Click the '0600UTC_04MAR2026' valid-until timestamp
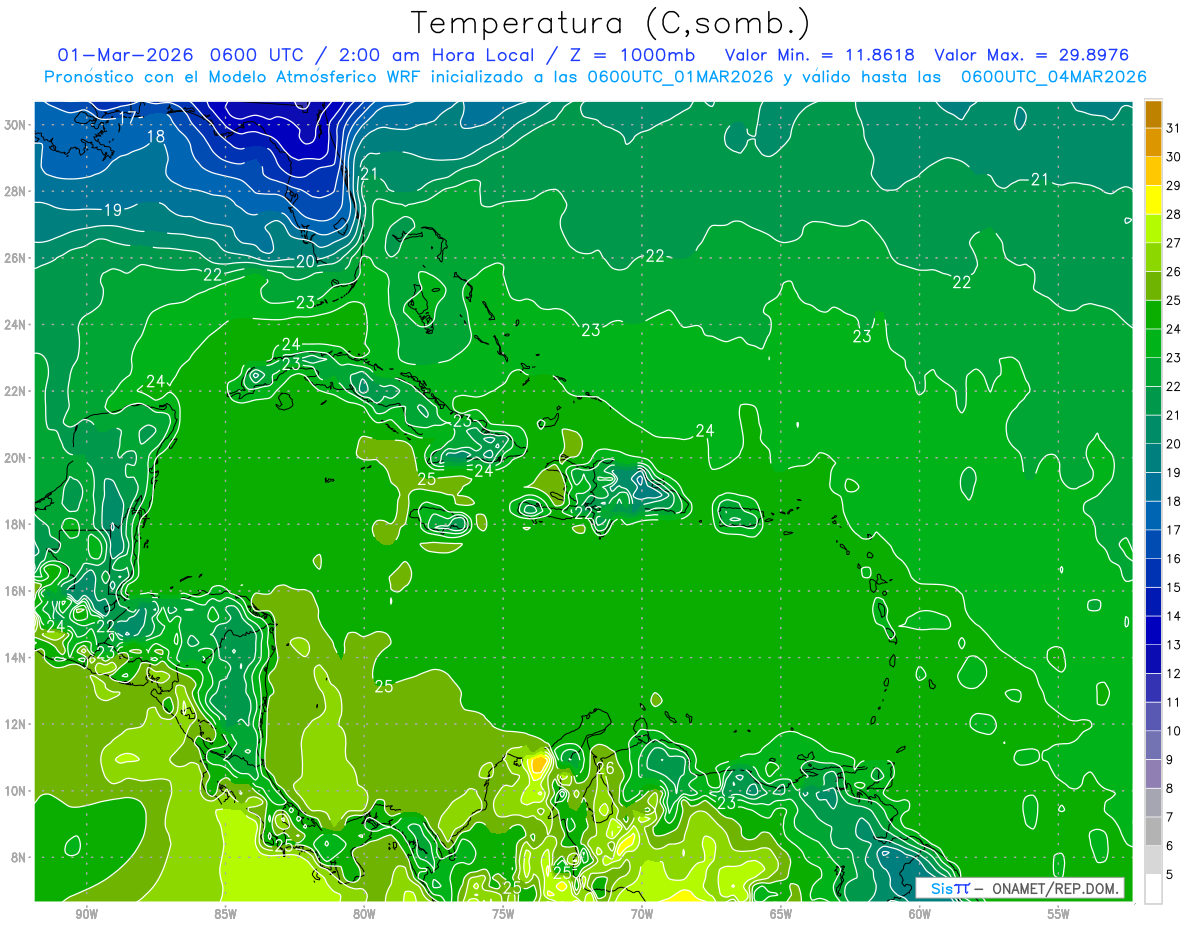The width and height of the screenshot is (1200, 927). pos(1053,77)
